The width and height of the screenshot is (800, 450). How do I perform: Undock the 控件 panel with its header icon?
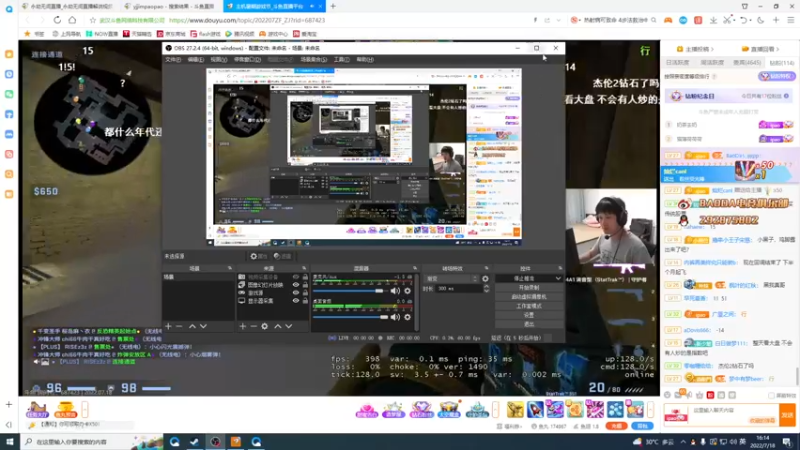pyautogui.click(x=560, y=268)
